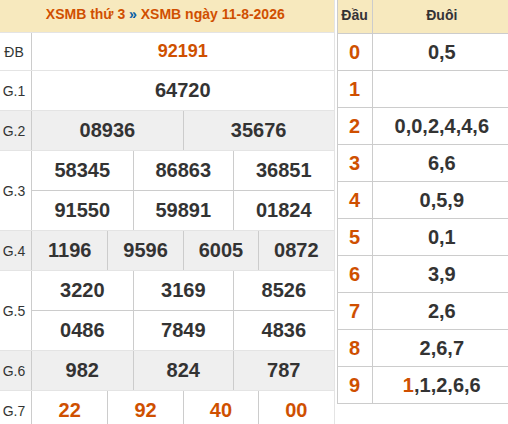The width and height of the screenshot is (508, 424).
Task: Select fifth prize number 7849
Action: [183, 330]
